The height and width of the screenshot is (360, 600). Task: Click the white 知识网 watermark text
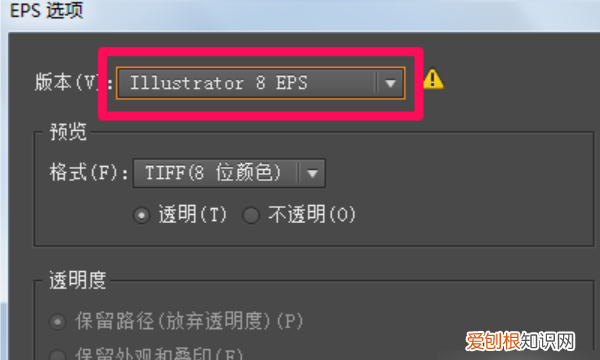[548, 341]
